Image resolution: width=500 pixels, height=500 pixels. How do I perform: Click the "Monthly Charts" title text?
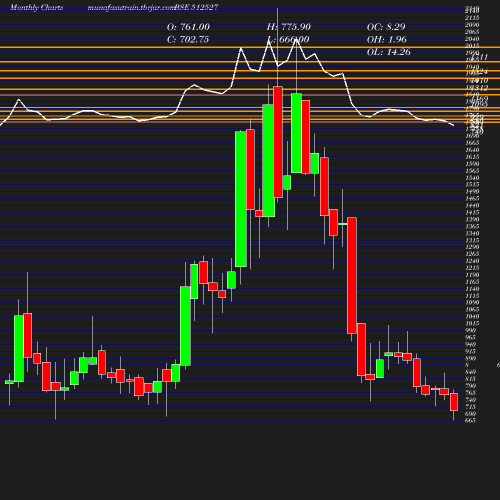[36, 7]
